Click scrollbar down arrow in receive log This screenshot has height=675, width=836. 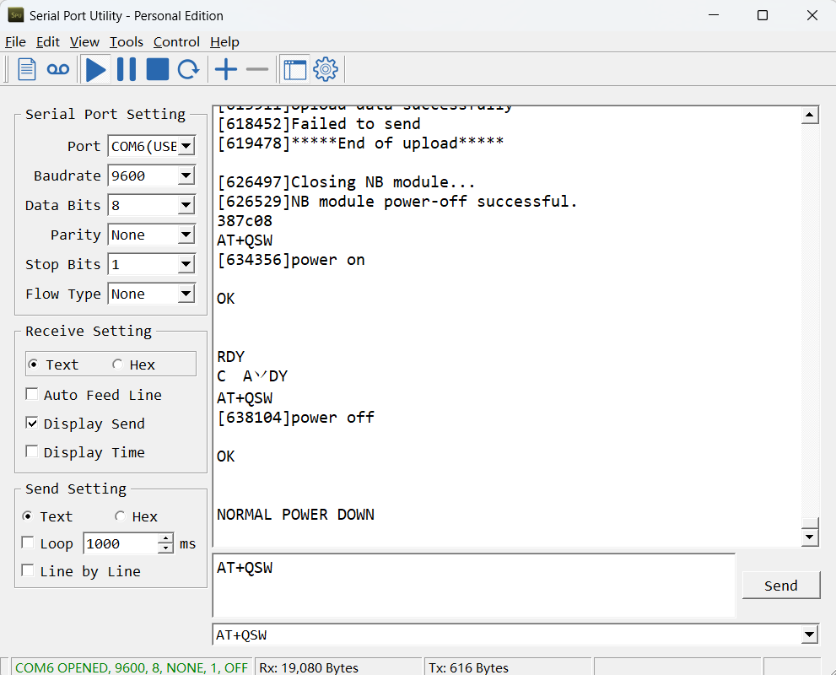click(x=809, y=537)
